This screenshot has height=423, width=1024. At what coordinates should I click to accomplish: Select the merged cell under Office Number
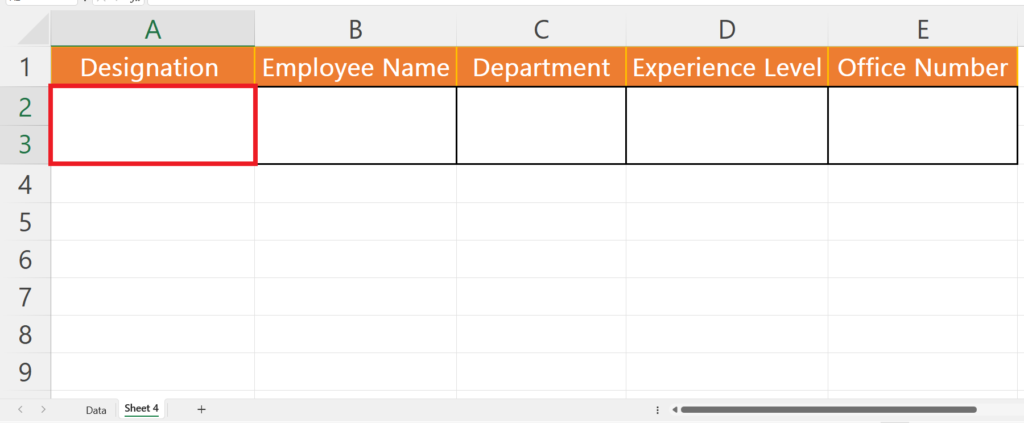pyautogui.click(x=922, y=125)
